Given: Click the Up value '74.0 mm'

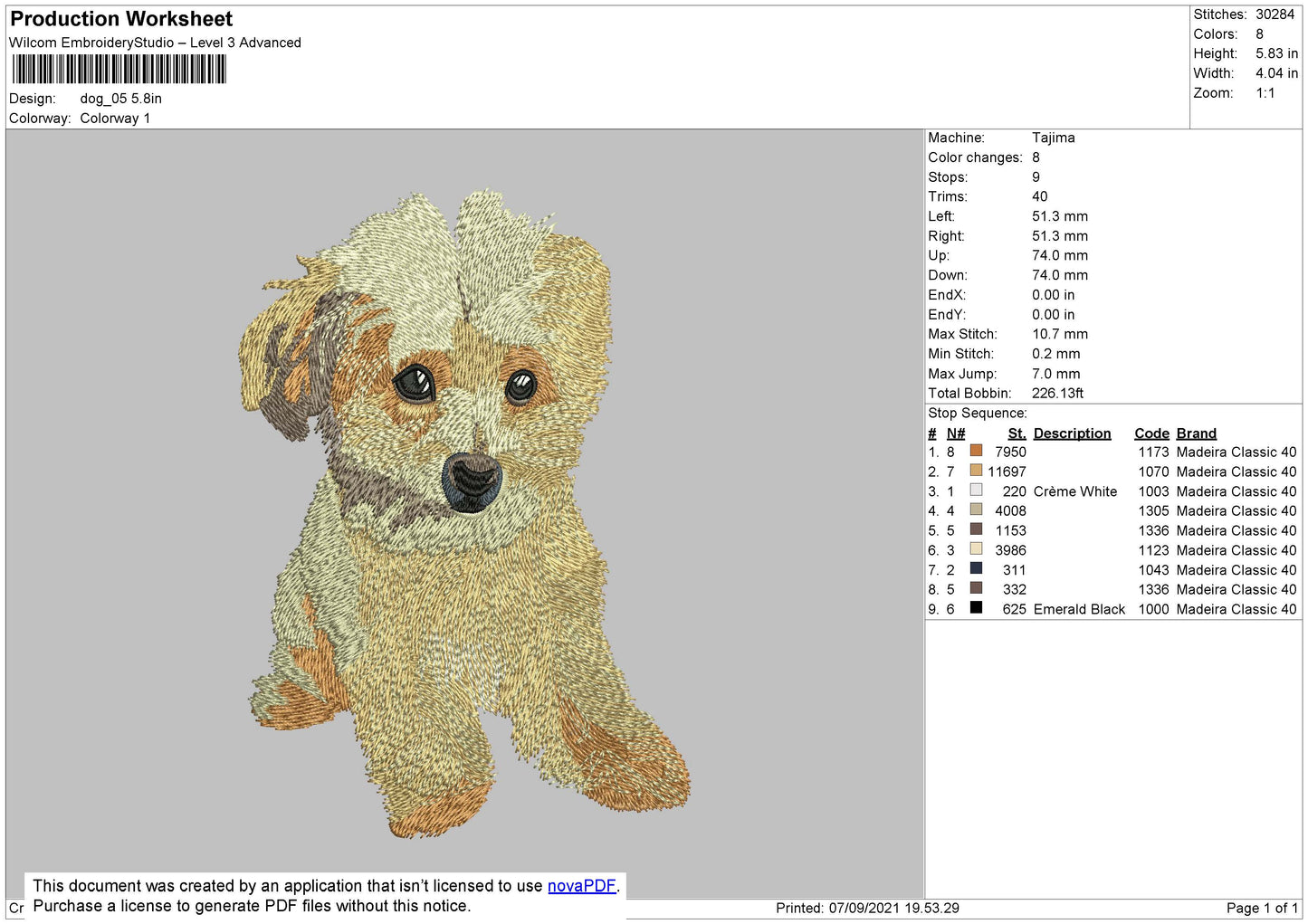Looking at the screenshot, I should pos(1060,255).
